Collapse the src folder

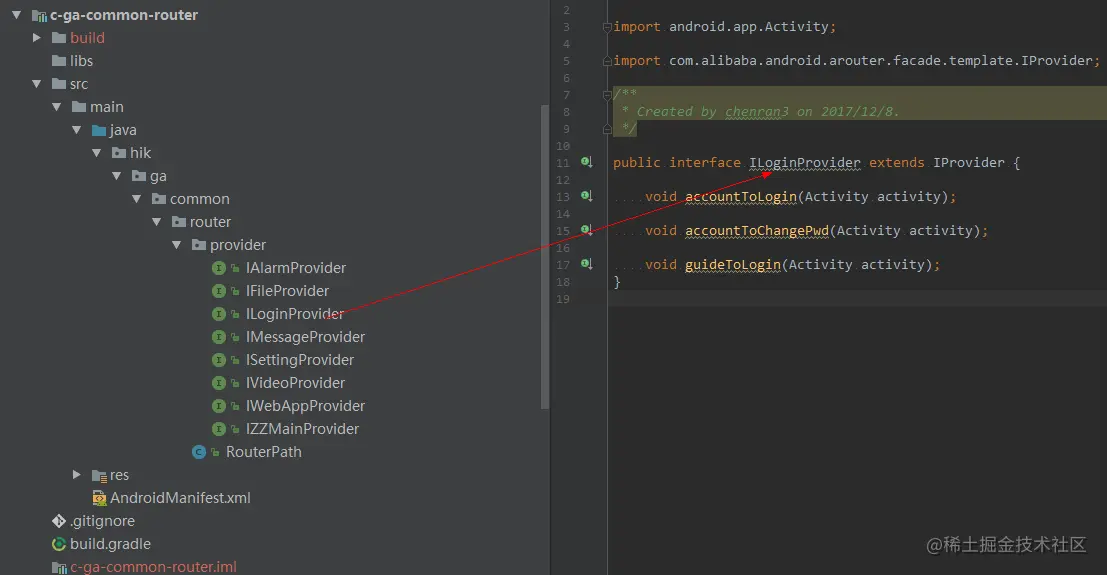click(x=37, y=83)
